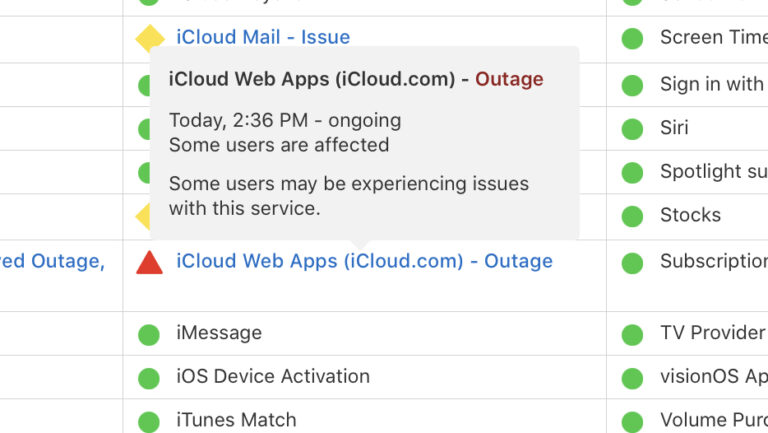Click the green indicator beside iTunes Match
This screenshot has height=433, width=768.
click(149, 421)
